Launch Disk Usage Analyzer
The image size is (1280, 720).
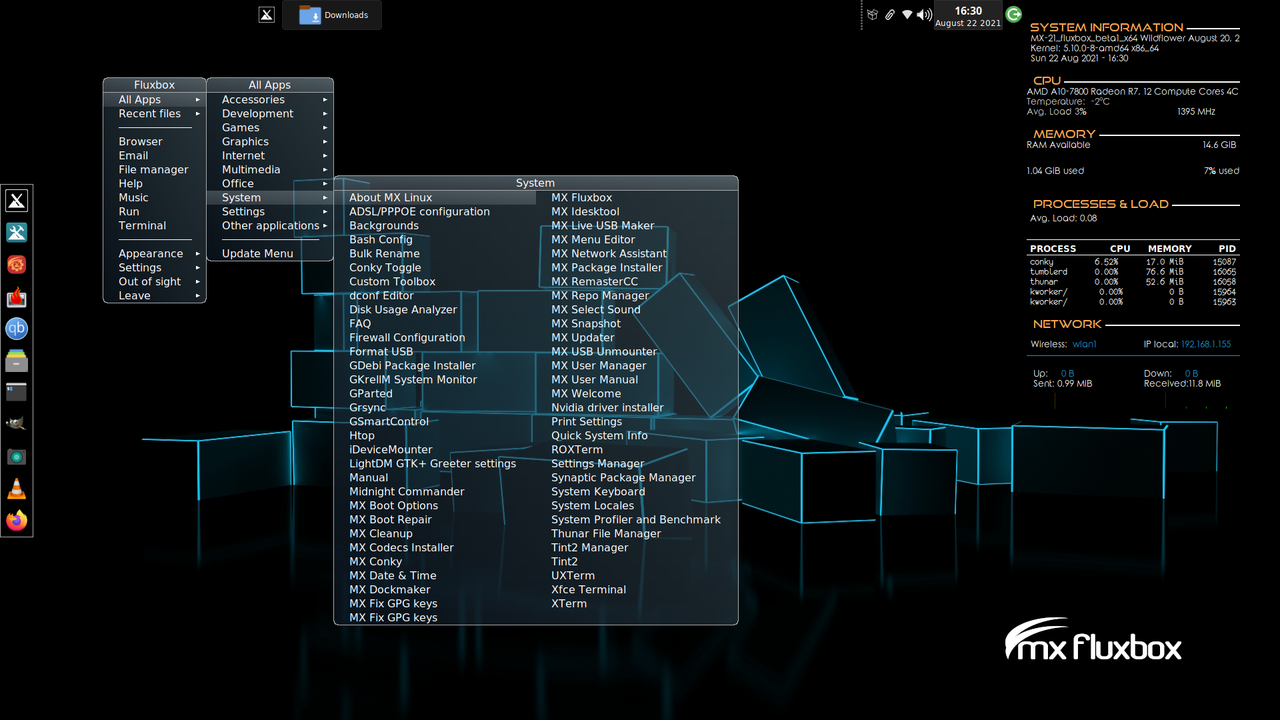(x=436, y=310)
